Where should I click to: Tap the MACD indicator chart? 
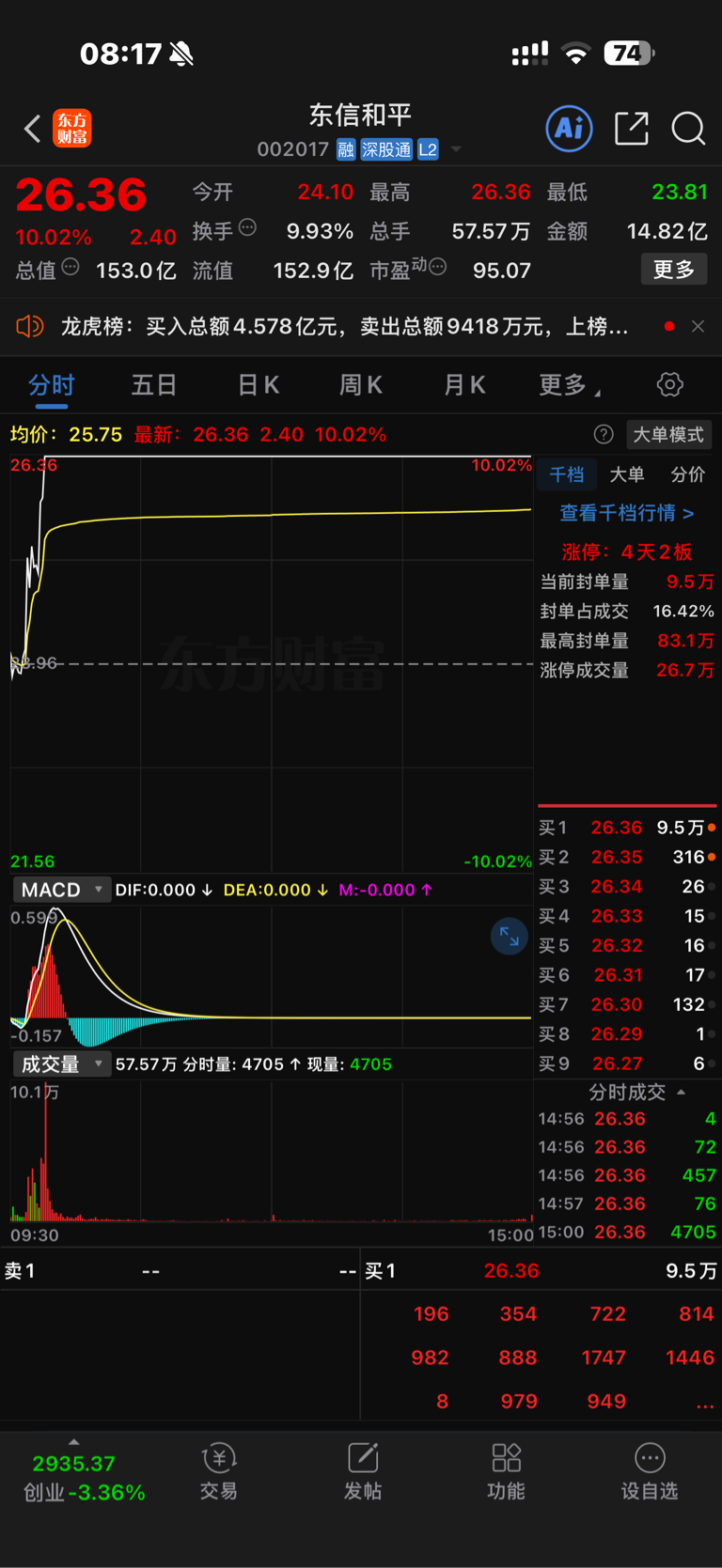272,976
